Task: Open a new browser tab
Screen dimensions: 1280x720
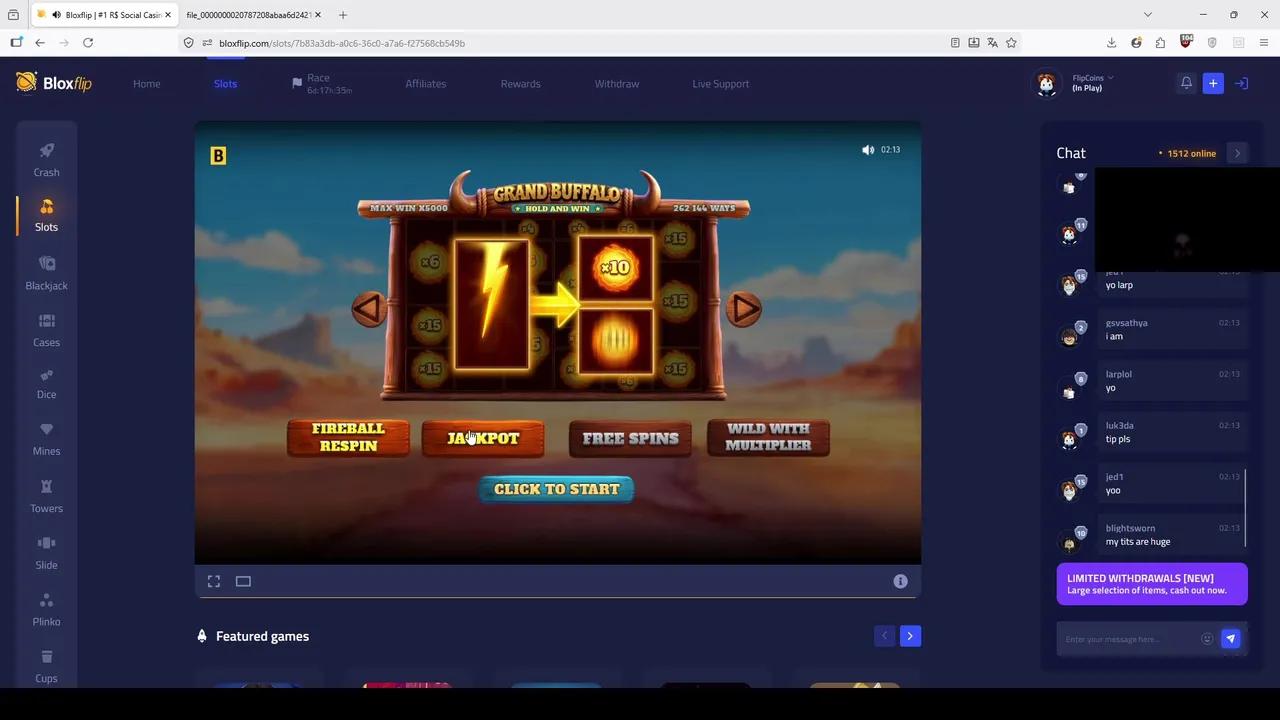Action: (343, 15)
